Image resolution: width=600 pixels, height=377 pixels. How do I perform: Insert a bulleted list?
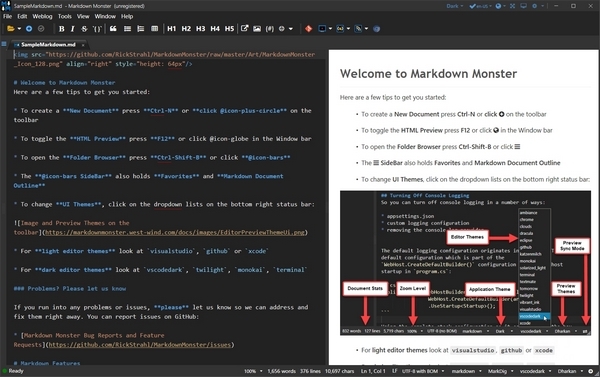[x=127, y=29]
